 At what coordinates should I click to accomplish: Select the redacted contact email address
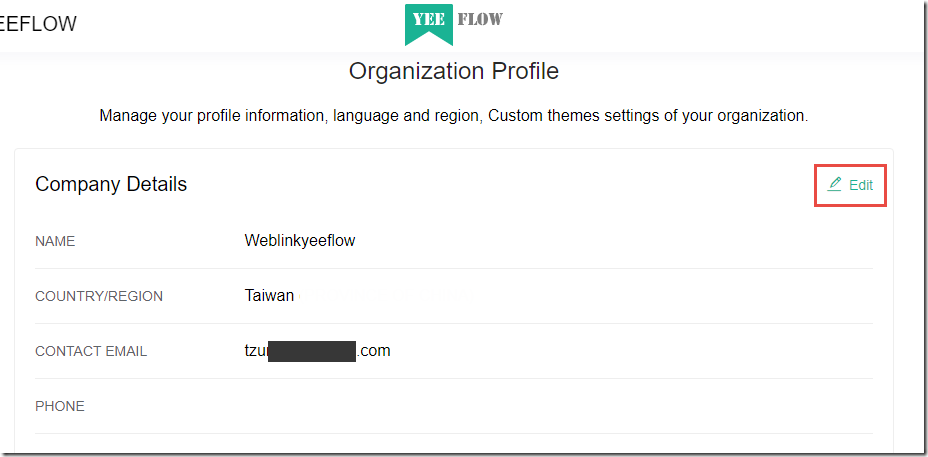tap(317, 351)
